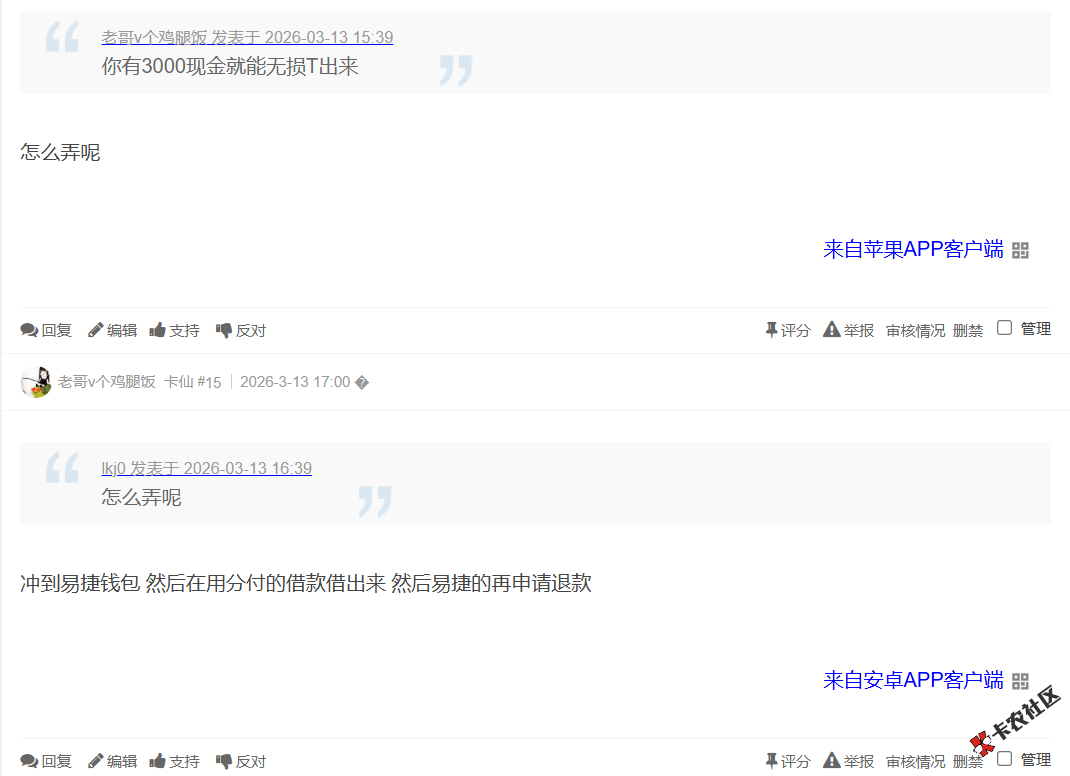This screenshot has width=1070, height=776.
Task: Click the avatar thumbnail of 老哥v个鸡腿饭
Action: coord(35,381)
